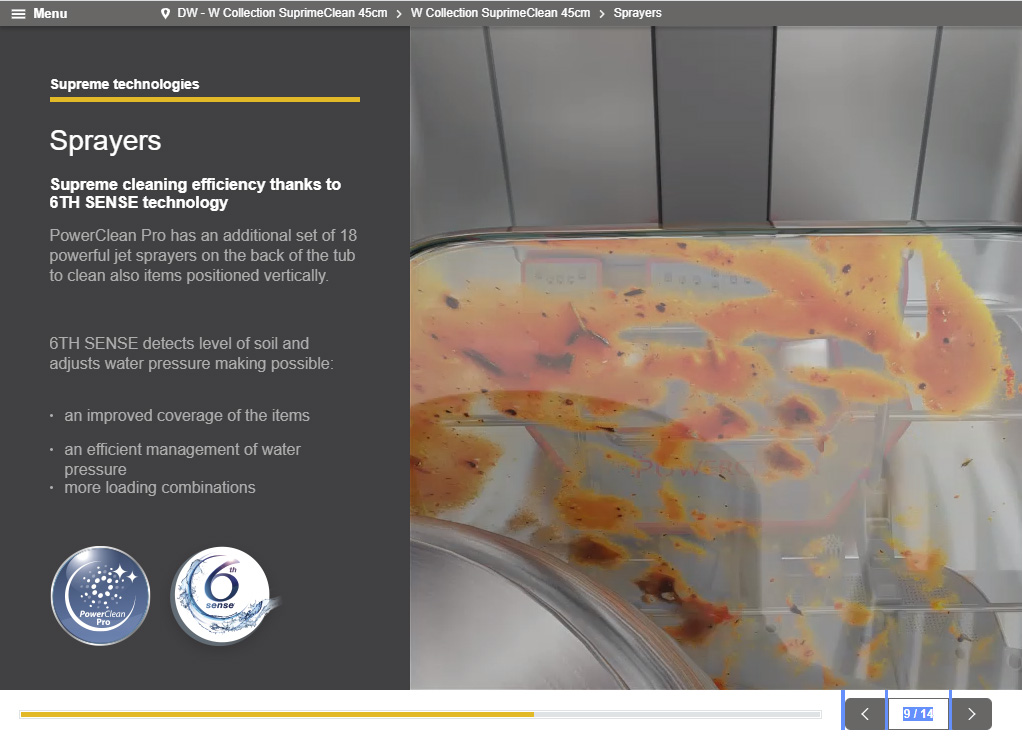Click the large Sprayers heading
This screenshot has height=739, width=1022.
(105, 141)
